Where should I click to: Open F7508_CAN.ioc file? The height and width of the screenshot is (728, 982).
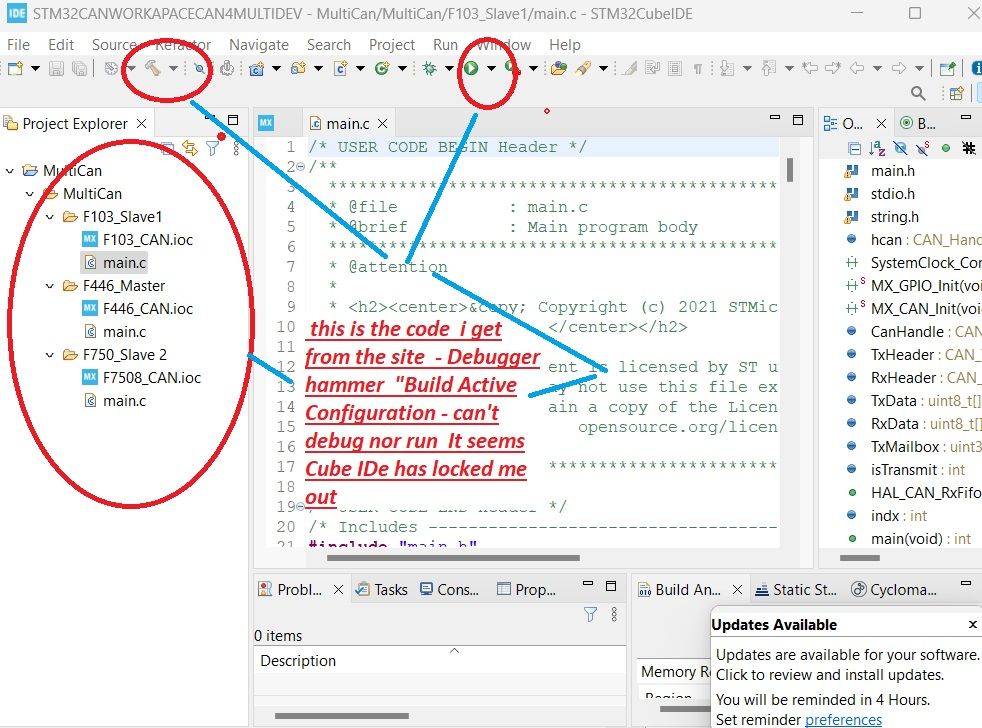pyautogui.click(x=142, y=377)
